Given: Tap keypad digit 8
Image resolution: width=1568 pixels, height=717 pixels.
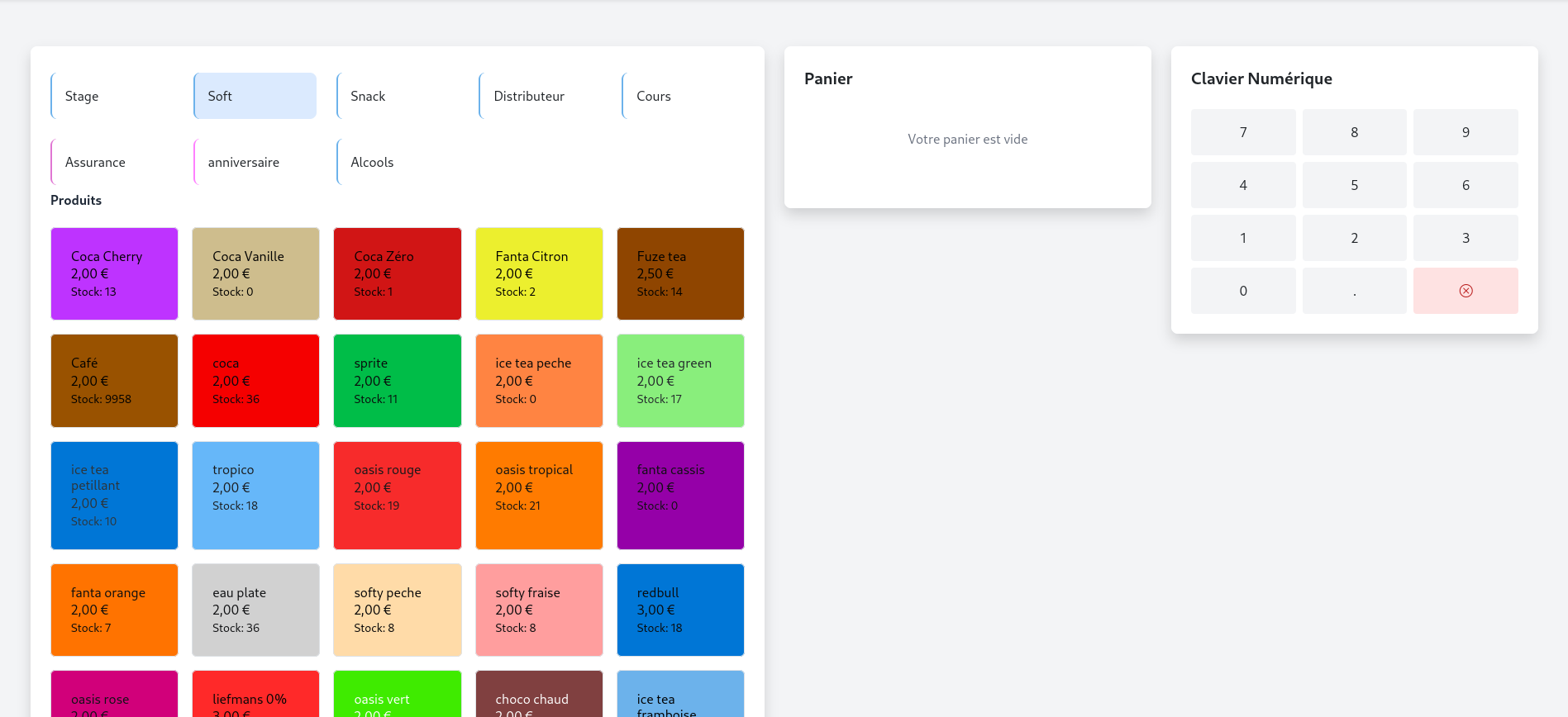Looking at the screenshot, I should pos(1355,132).
